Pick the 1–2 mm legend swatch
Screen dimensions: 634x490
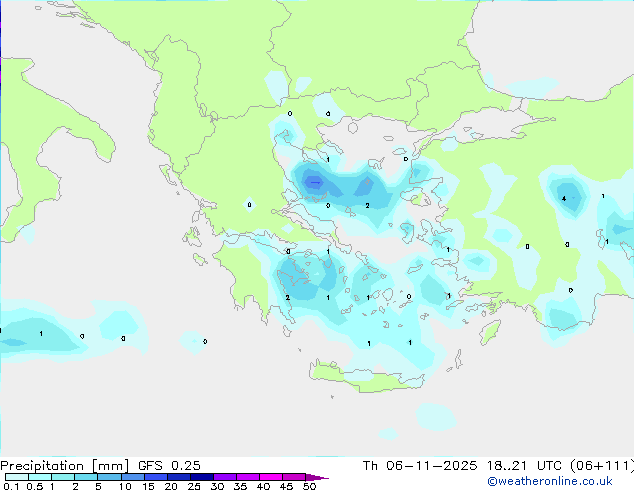pyautogui.click(x=63, y=477)
